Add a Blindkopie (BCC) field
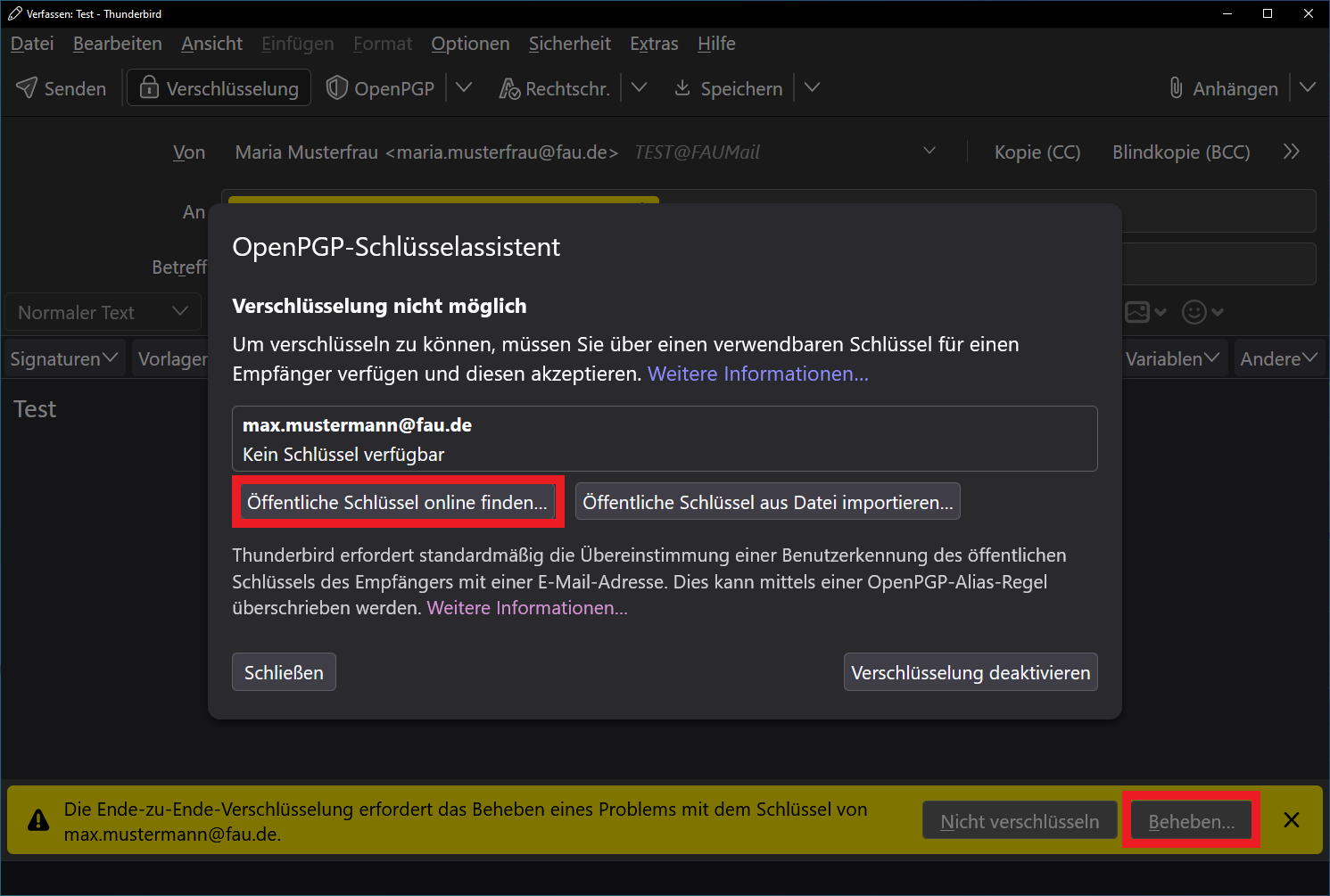This screenshot has height=896, width=1330. tap(1180, 152)
